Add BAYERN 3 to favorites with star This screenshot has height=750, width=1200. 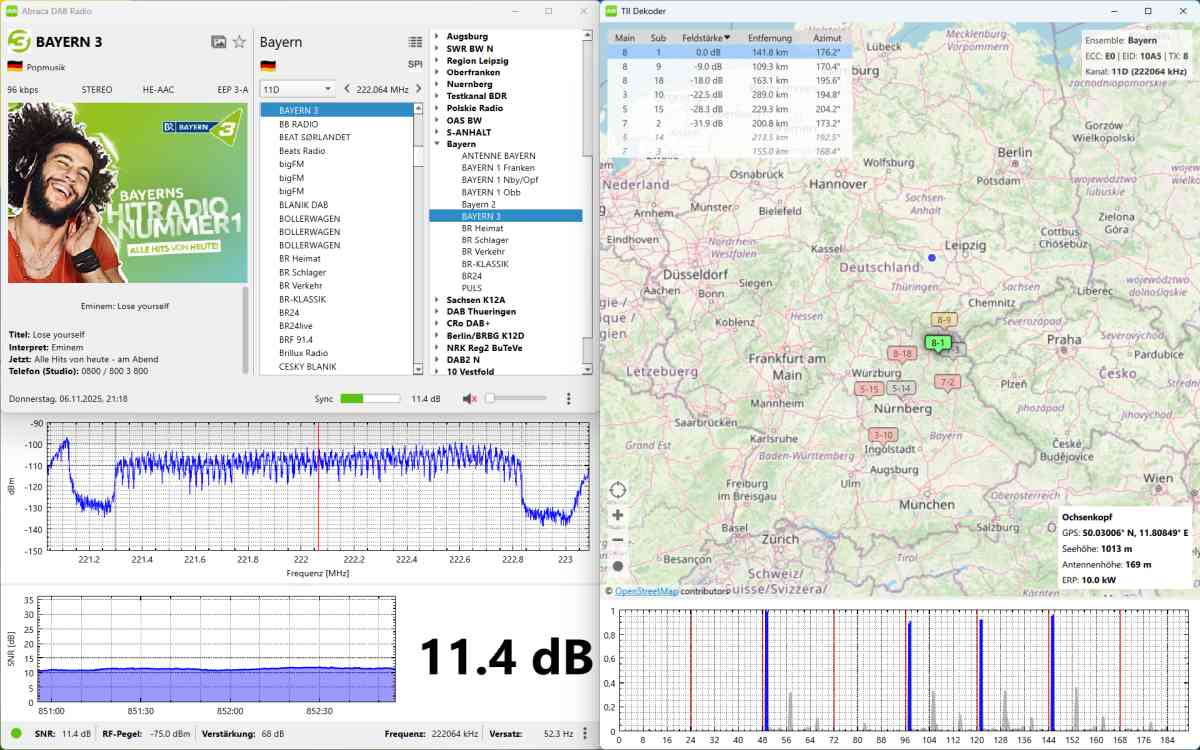click(239, 42)
